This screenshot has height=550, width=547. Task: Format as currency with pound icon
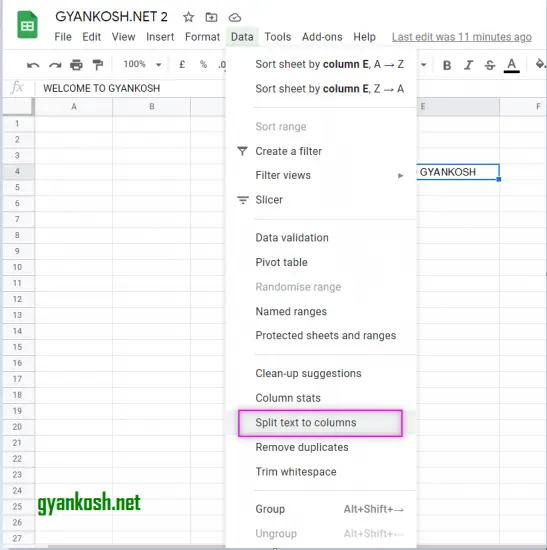point(182,65)
